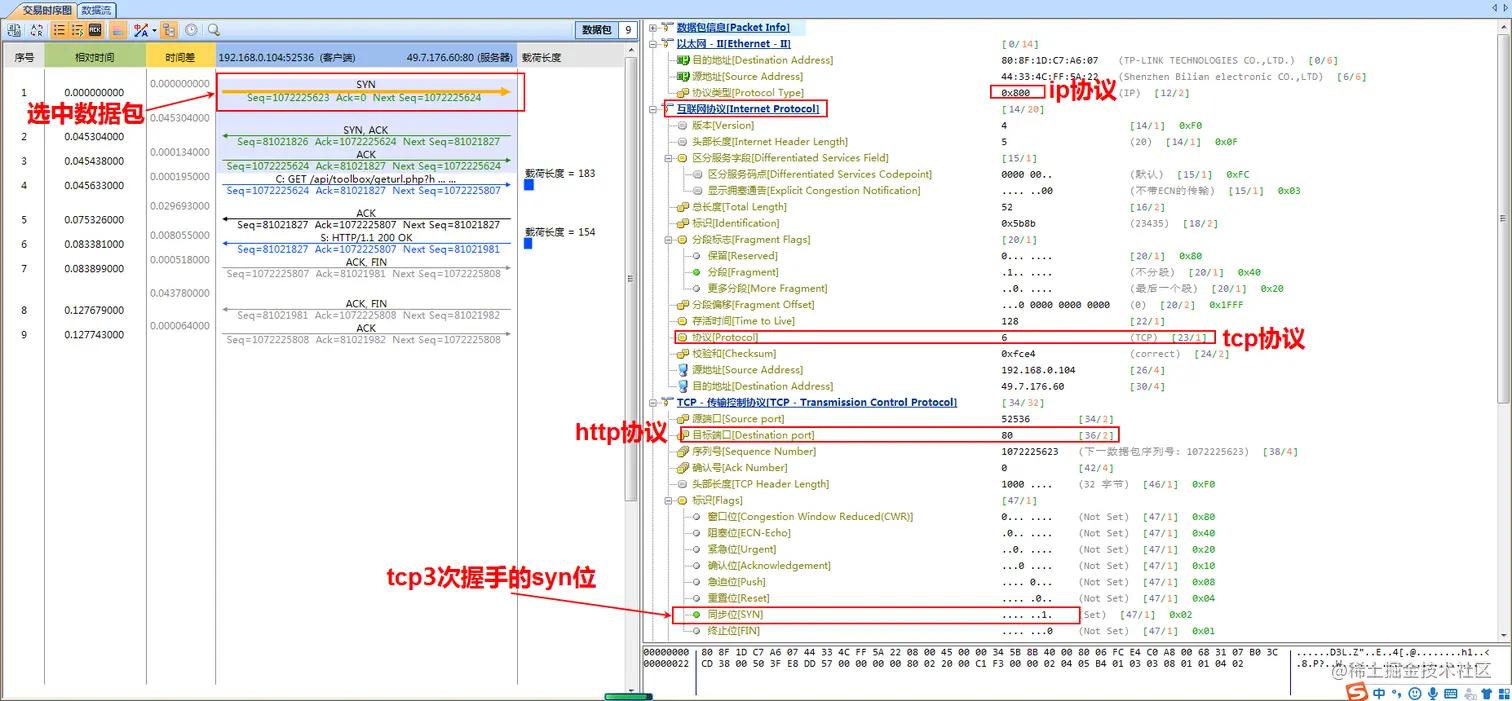Open the Sogou soft keyboard icon
This screenshot has height=701, width=1512.
[x=1452, y=693]
